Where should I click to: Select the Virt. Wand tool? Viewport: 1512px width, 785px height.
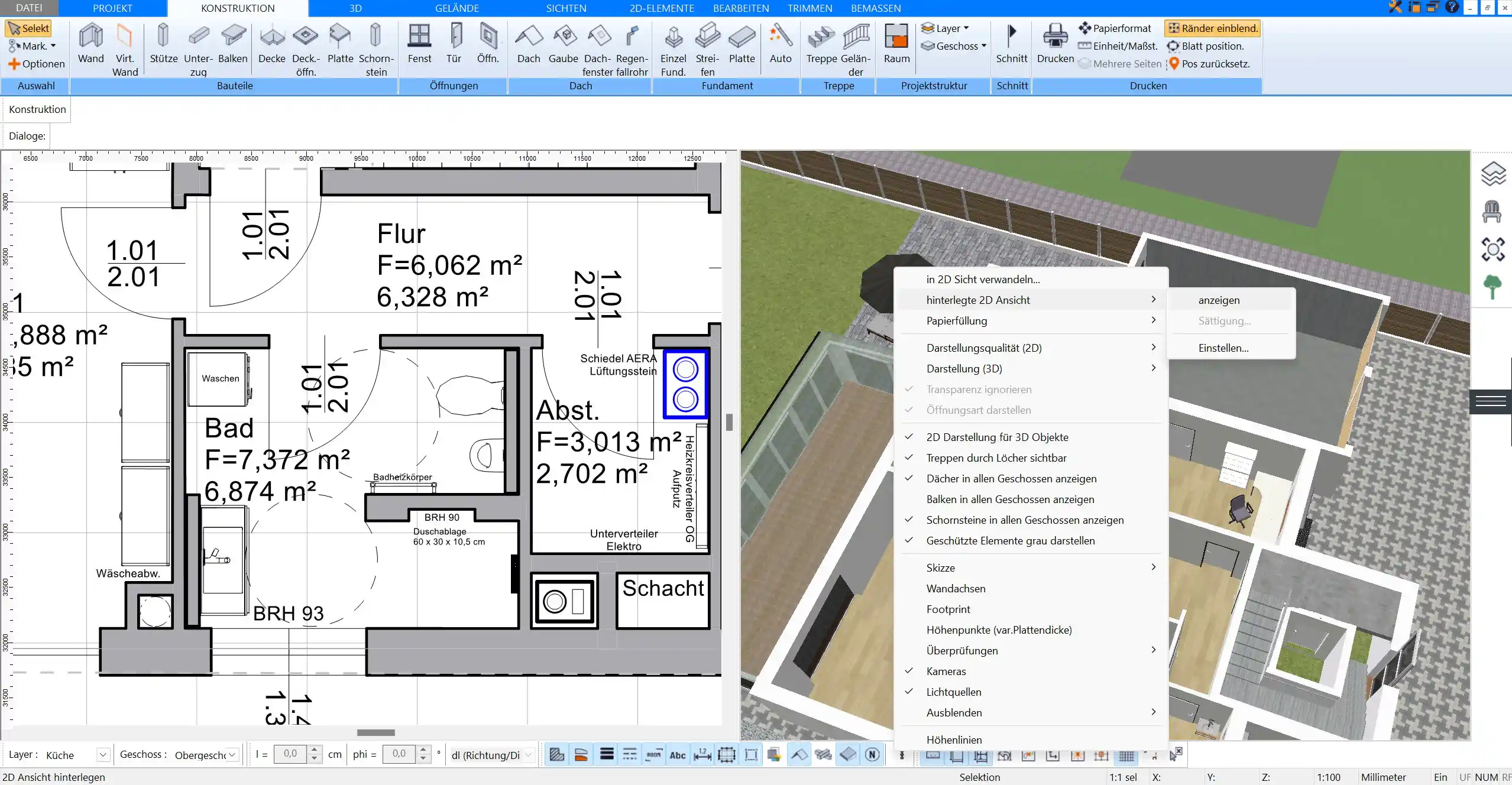[125, 50]
